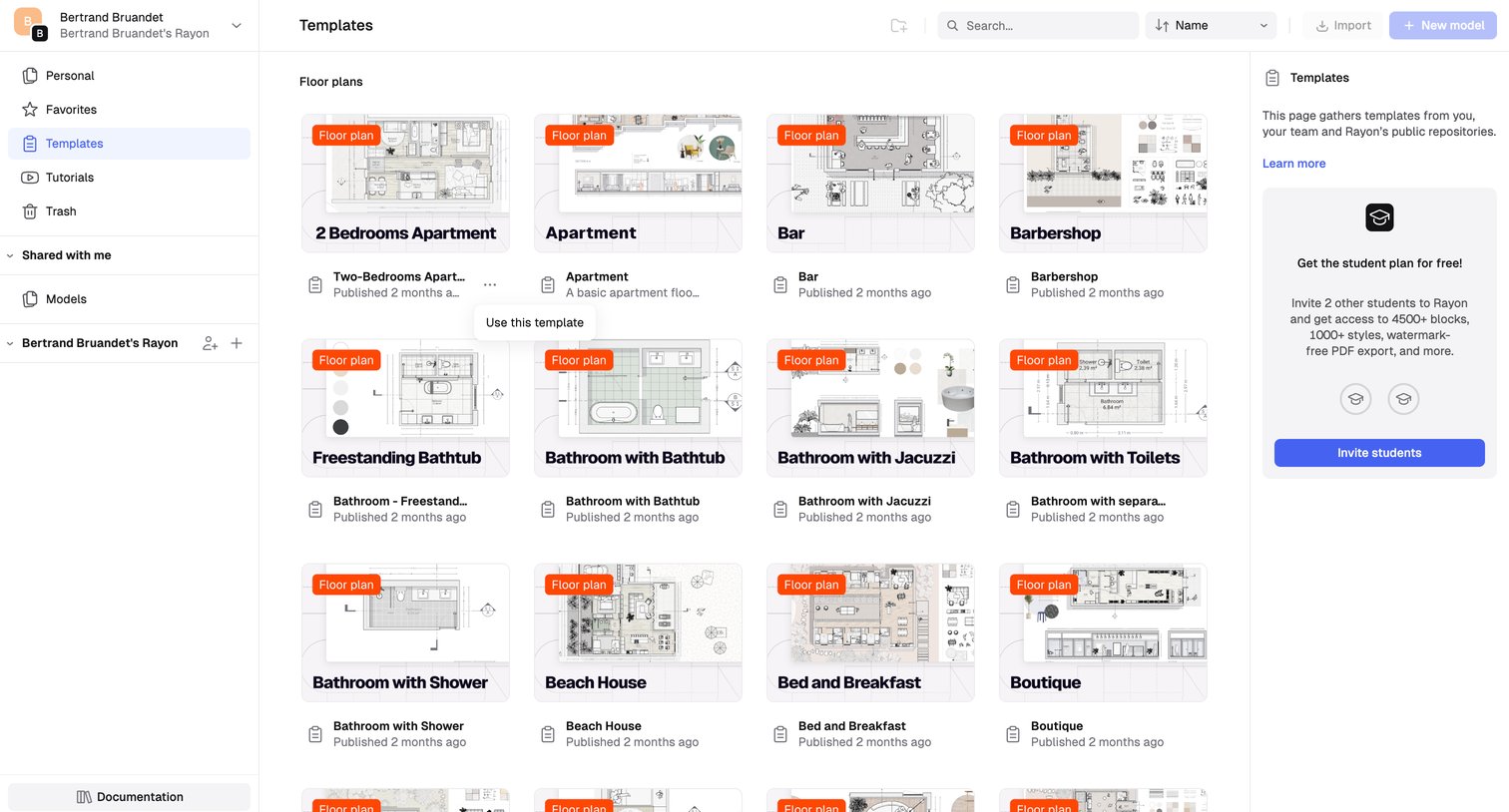Open the Bar template thumbnail

pos(870,183)
